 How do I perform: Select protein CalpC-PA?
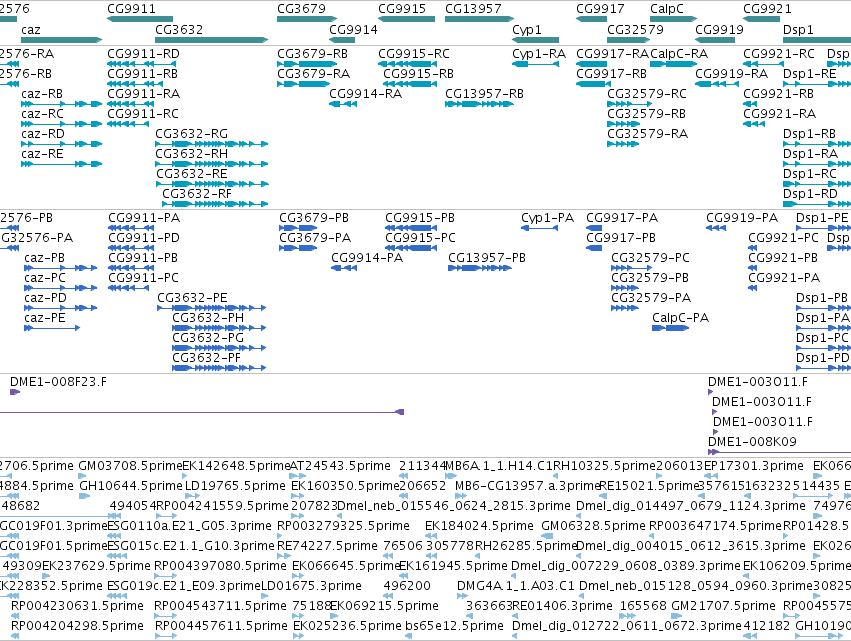pyautogui.click(x=681, y=318)
